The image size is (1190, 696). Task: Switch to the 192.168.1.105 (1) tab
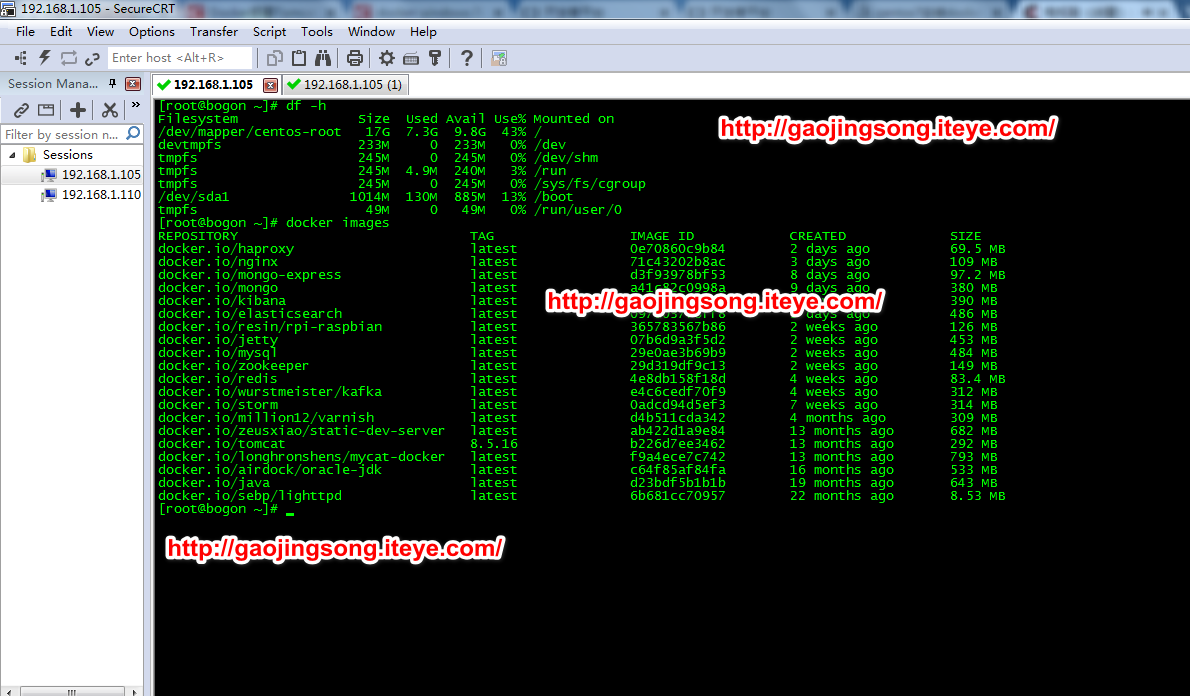[x=345, y=85]
